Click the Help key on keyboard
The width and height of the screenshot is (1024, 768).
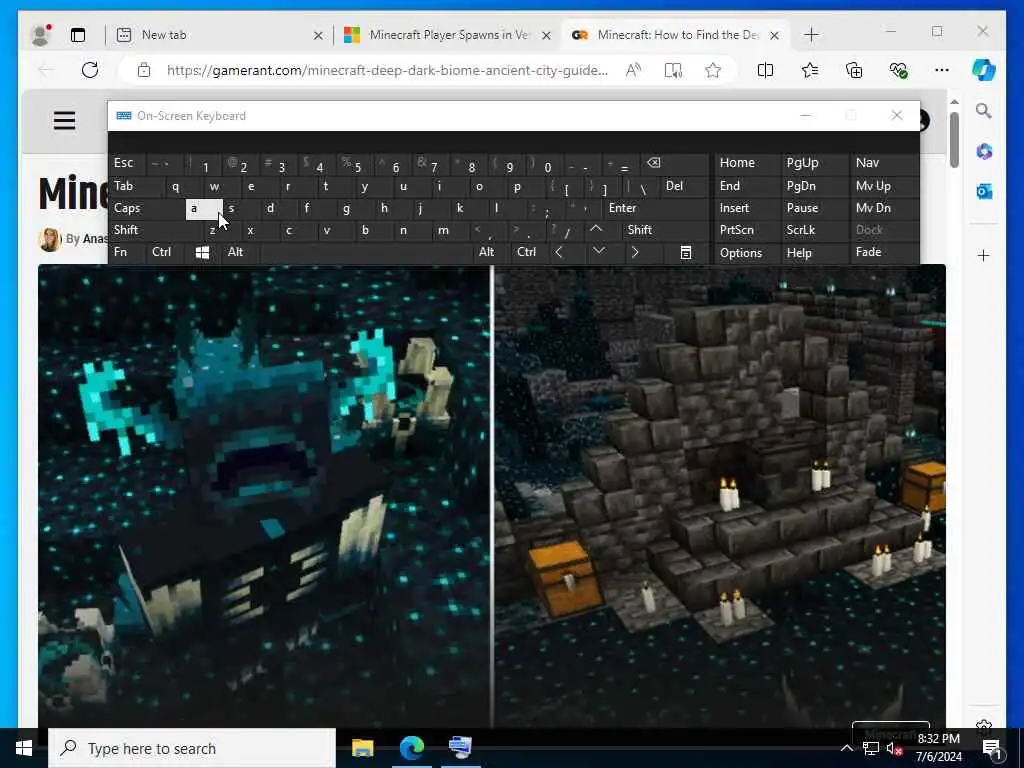814,253
